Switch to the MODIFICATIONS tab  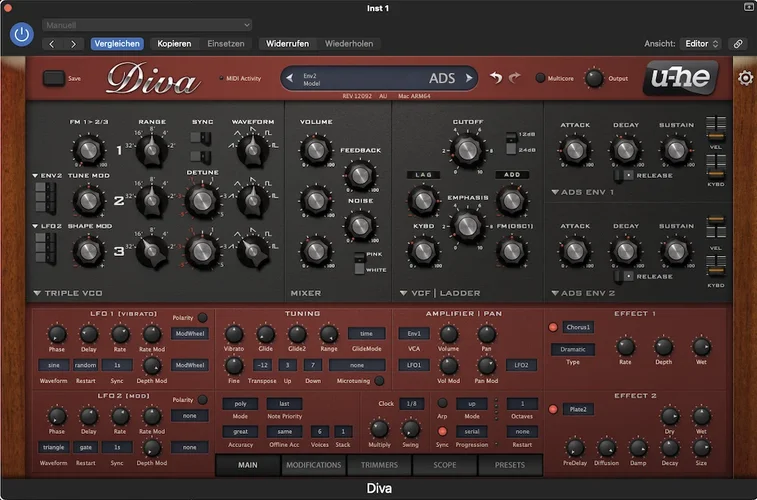pyautogui.click(x=313, y=465)
